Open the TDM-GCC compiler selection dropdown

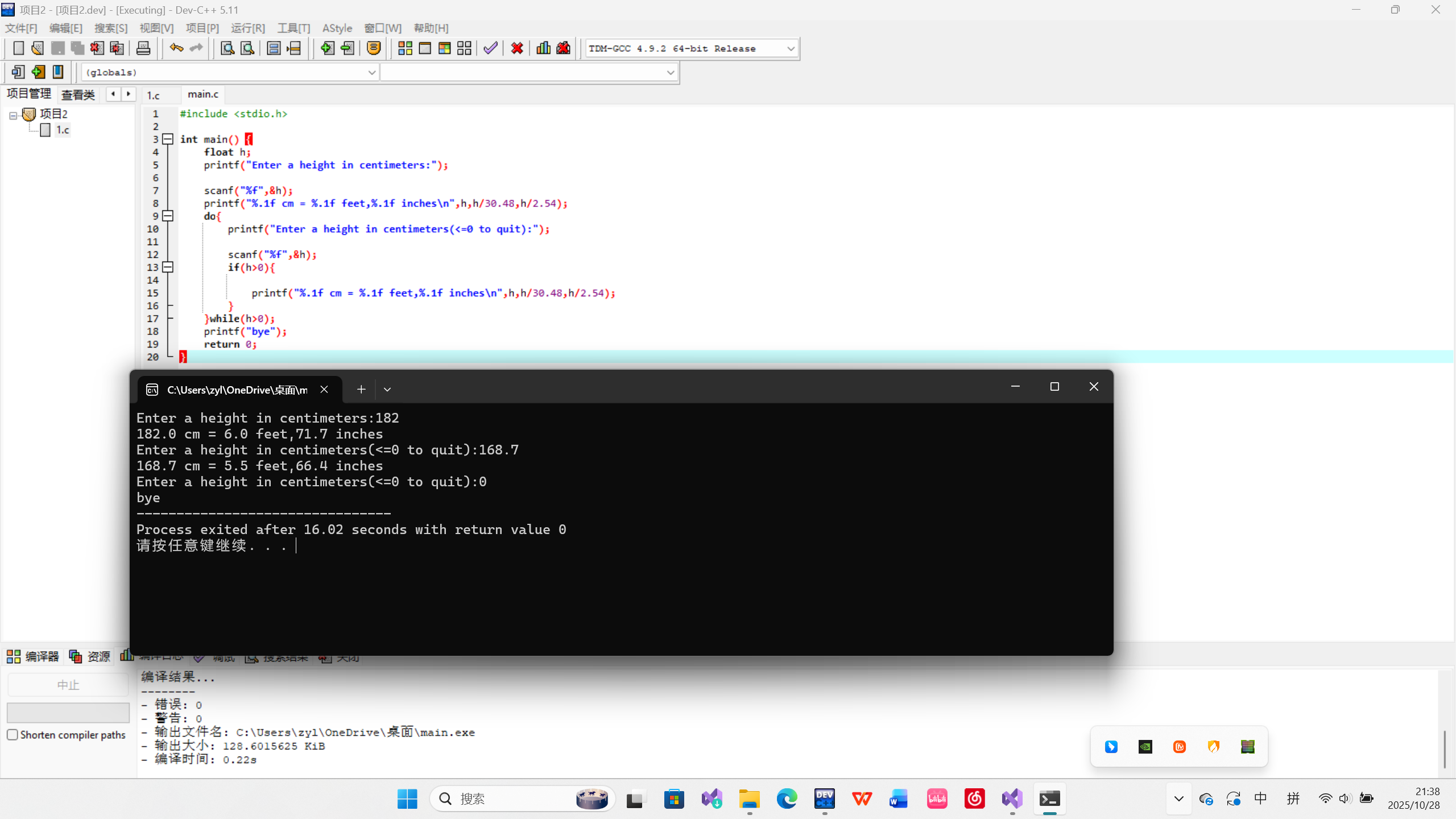pyautogui.click(x=791, y=48)
